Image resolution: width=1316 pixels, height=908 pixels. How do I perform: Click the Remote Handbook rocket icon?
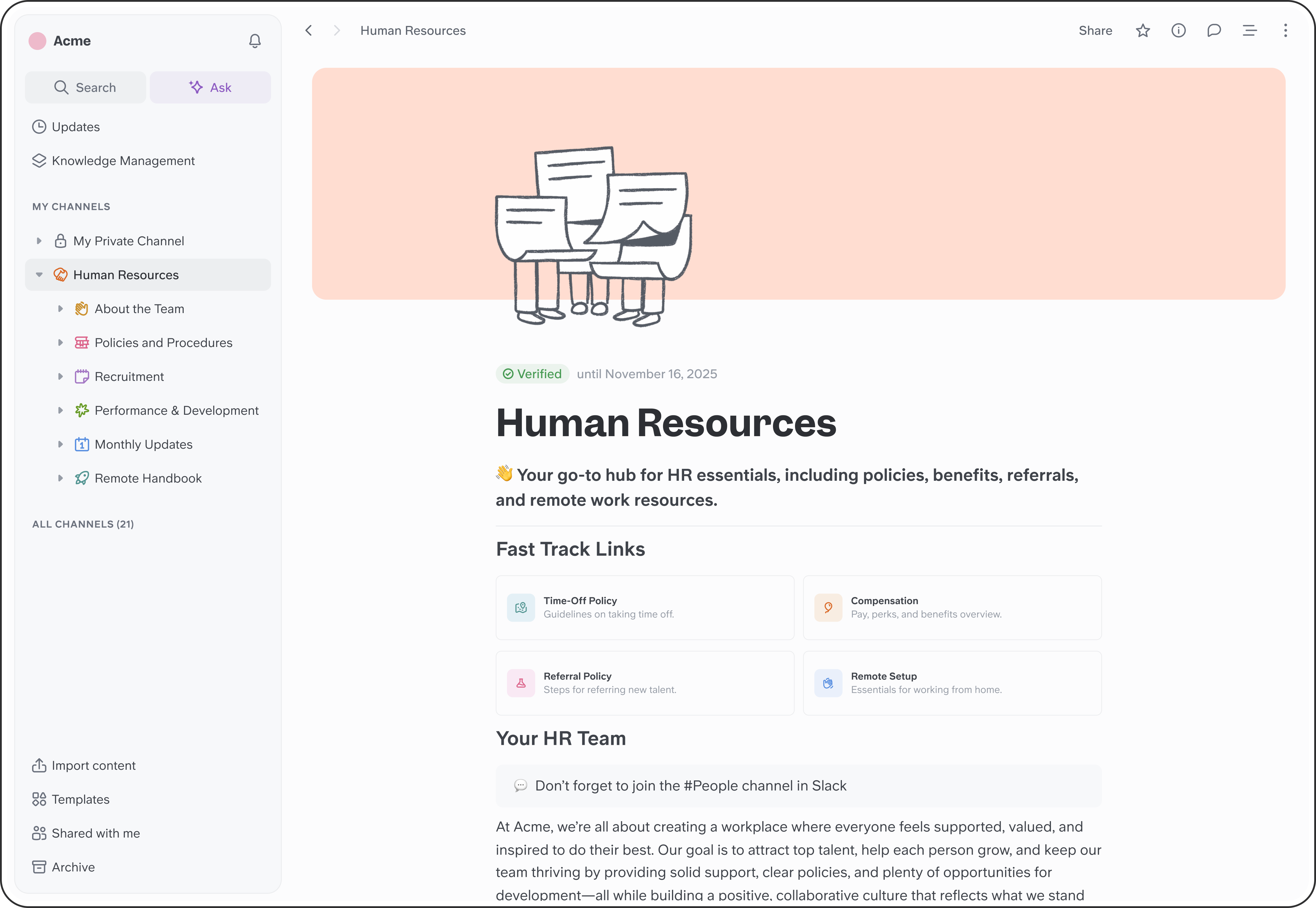coord(82,478)
